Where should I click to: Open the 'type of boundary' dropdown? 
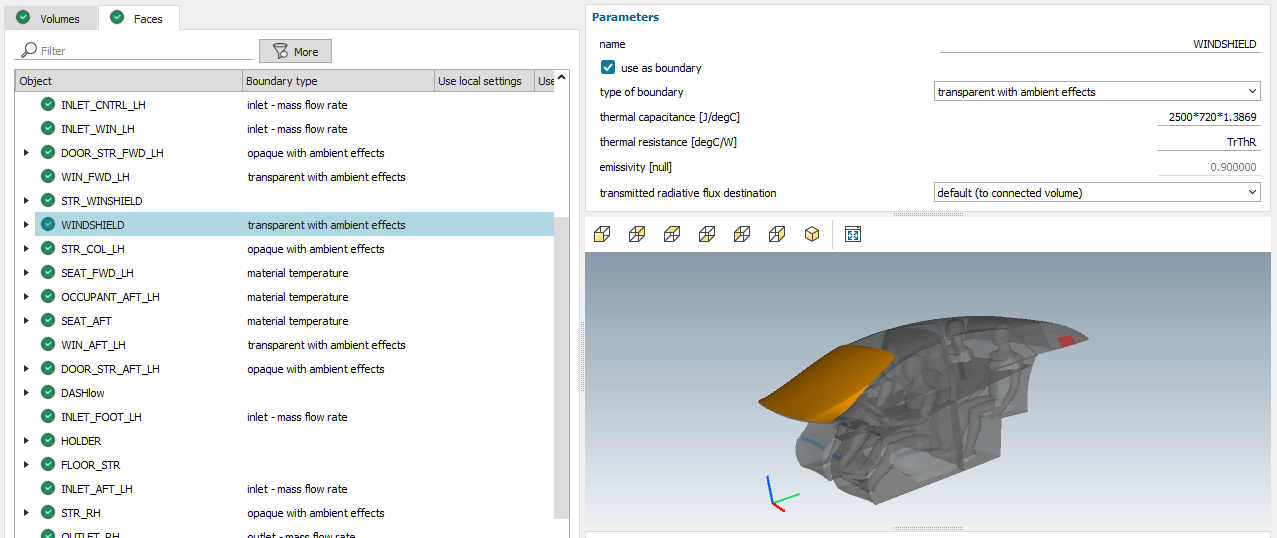(1096, 92)
